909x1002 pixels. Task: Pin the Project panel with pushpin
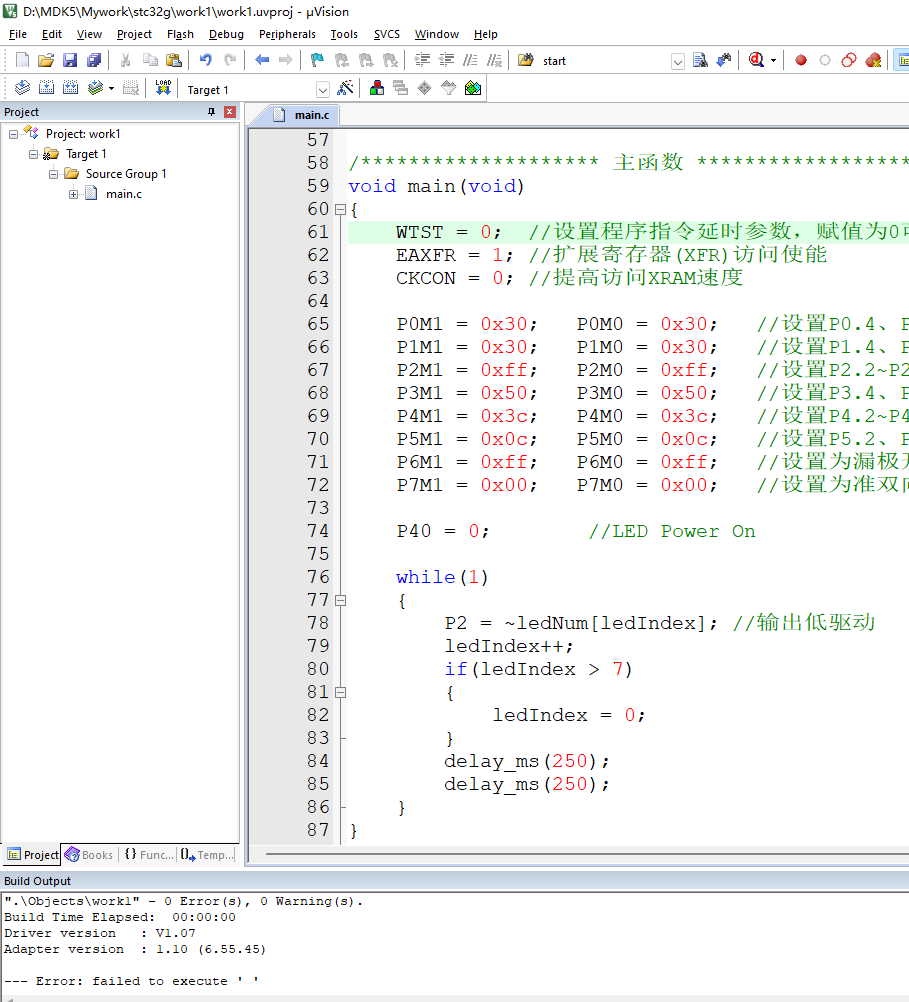tap(211, 112)
